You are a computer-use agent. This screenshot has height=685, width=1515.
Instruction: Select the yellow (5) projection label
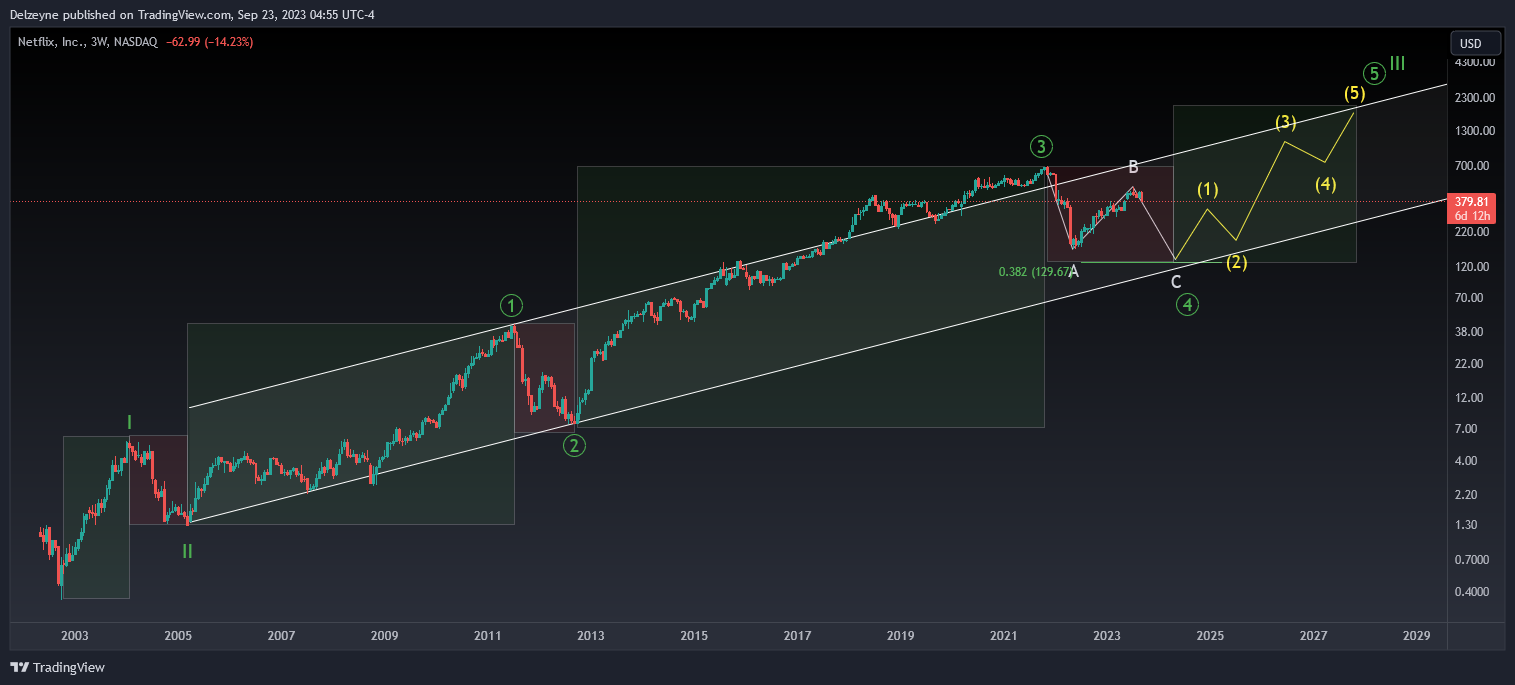click(1354, 94)
